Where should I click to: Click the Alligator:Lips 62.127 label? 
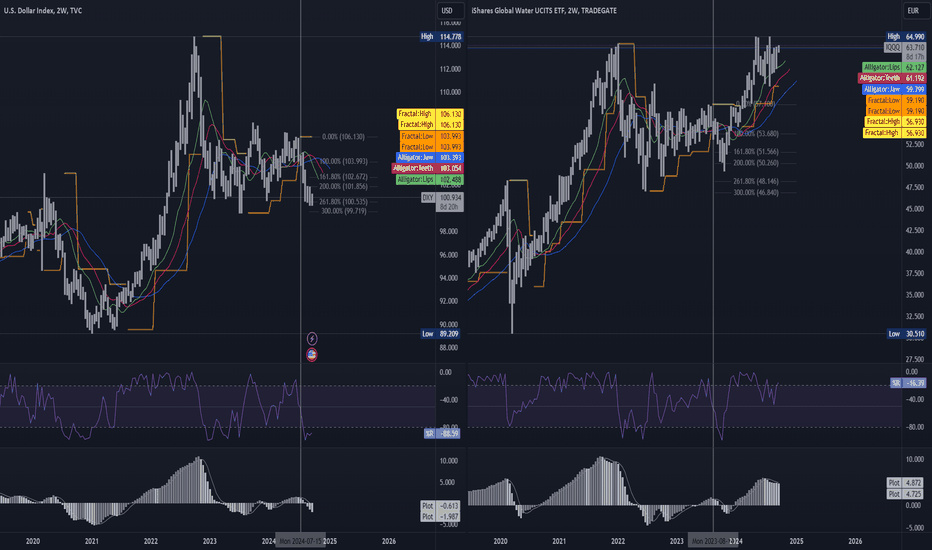pos(895,67)
